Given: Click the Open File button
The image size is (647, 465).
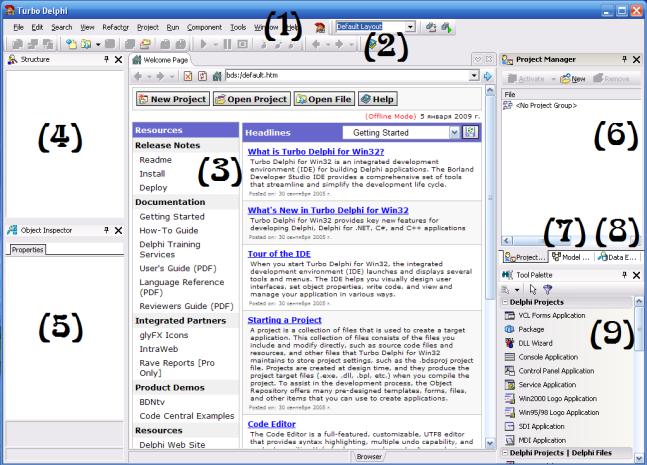Looking at the screenshot, I should [x=324, y=99].
